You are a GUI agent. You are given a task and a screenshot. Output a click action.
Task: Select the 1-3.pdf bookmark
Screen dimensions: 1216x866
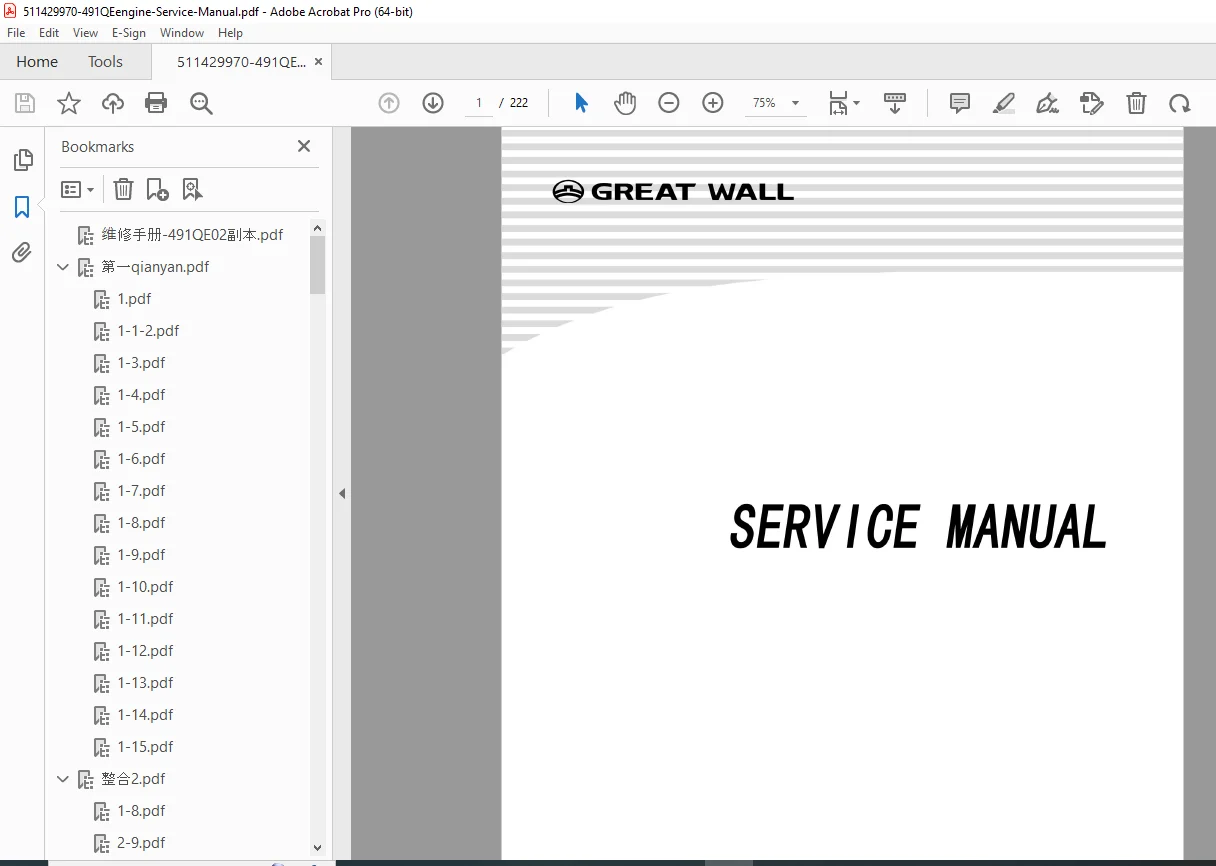pyautogui.click(x=141, y=363)
